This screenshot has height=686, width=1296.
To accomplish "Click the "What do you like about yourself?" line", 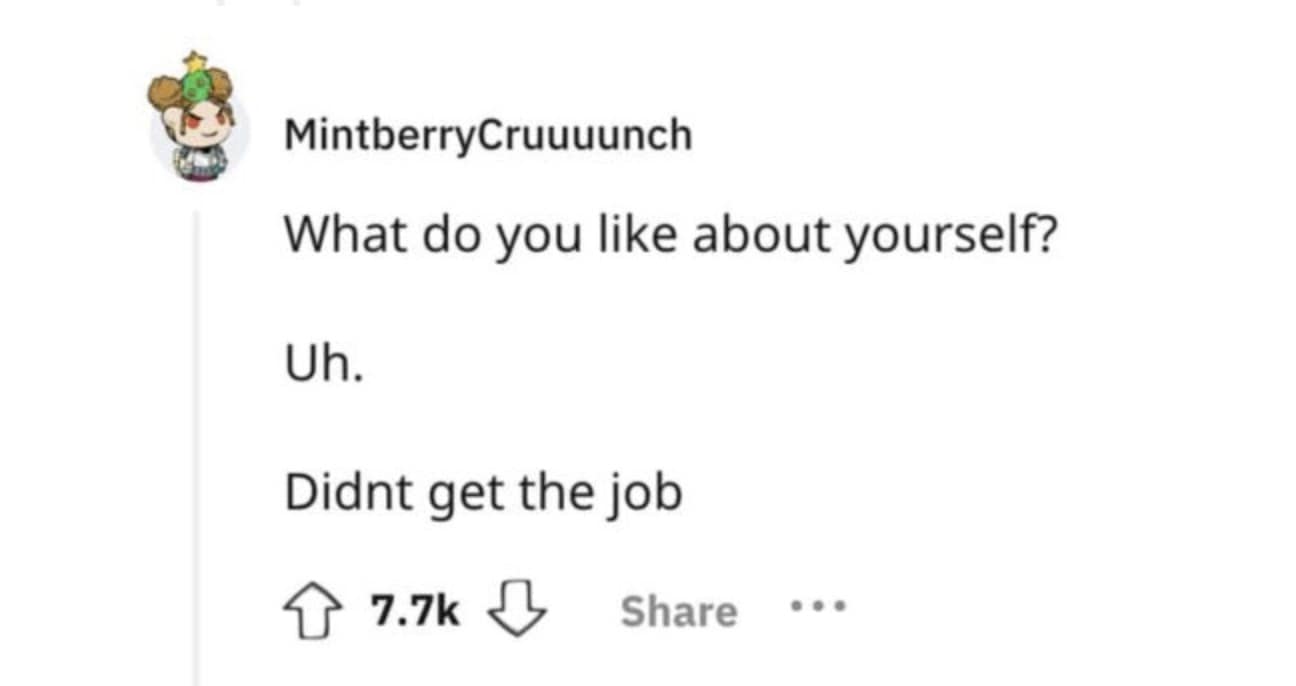I will pos(668,236).
